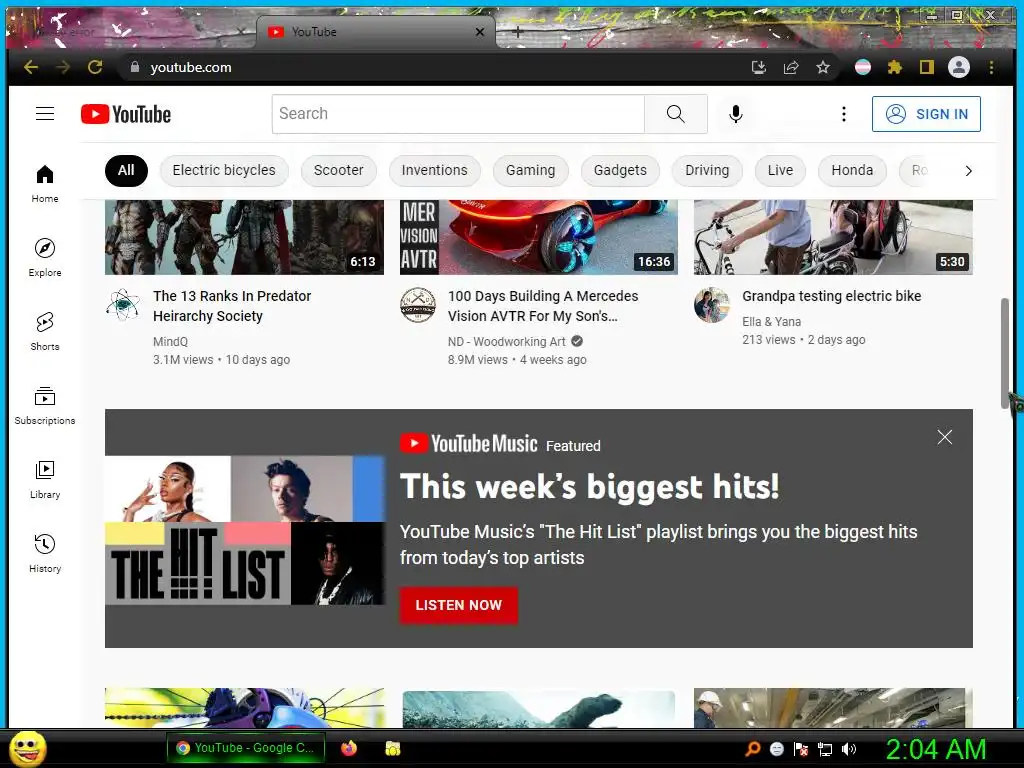Select the Scooter filter chip

coord(338,170)
